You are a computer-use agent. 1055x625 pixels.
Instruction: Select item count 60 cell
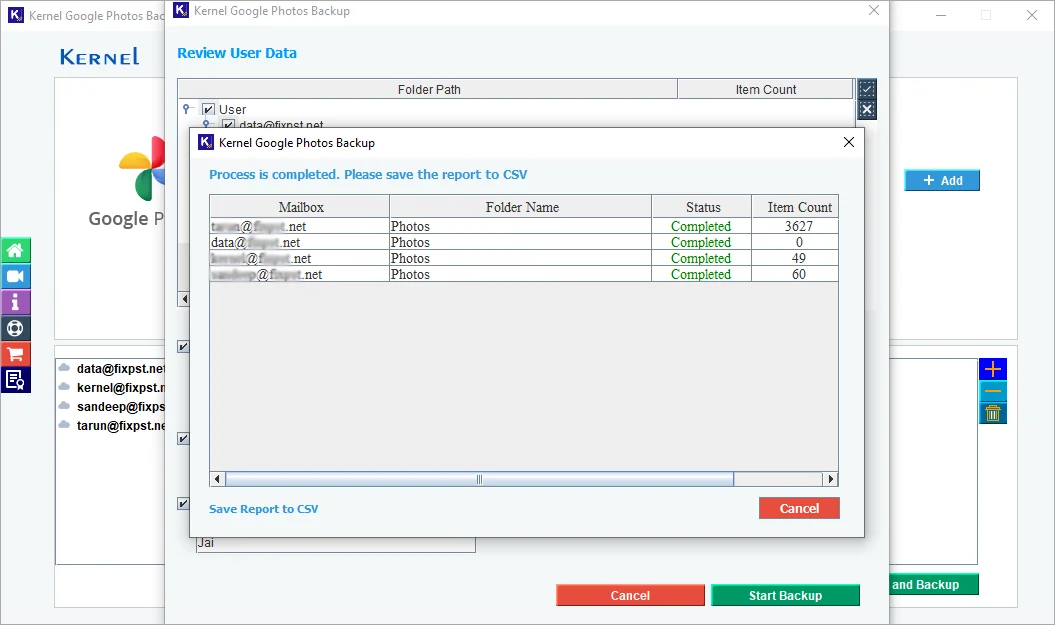point(795,274)
